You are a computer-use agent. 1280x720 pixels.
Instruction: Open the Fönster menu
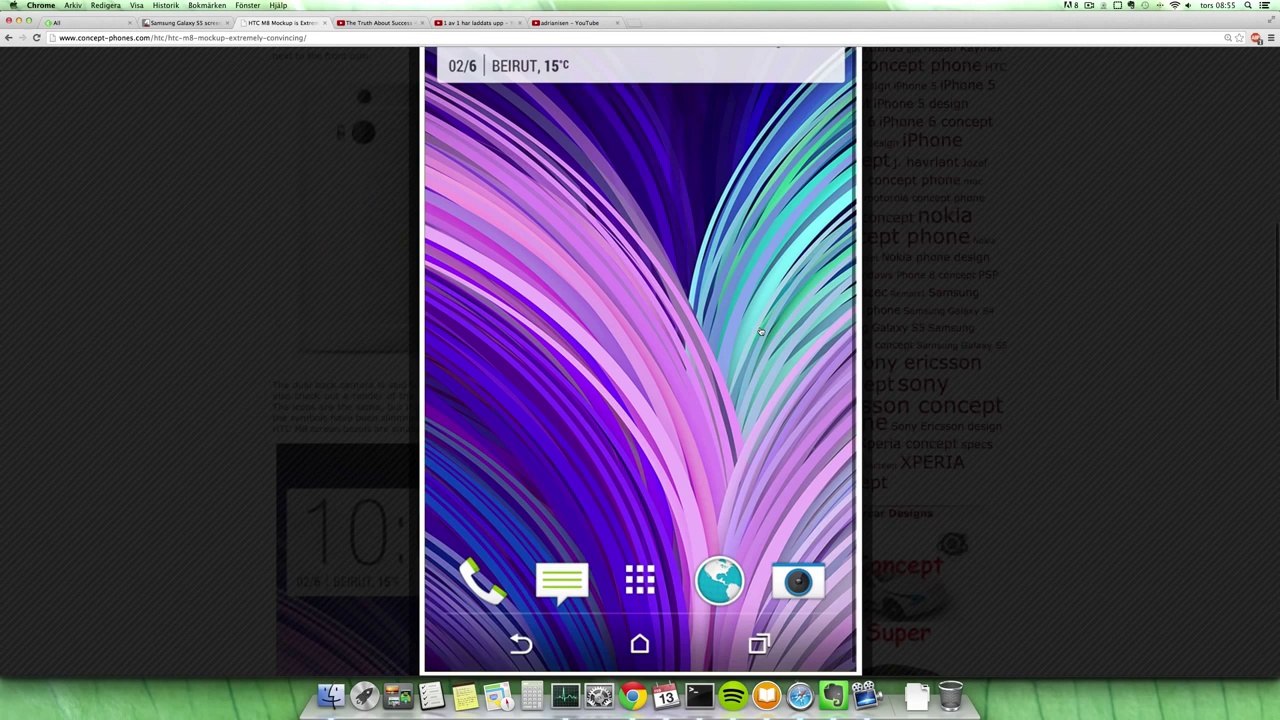click(x=247, y=5)
